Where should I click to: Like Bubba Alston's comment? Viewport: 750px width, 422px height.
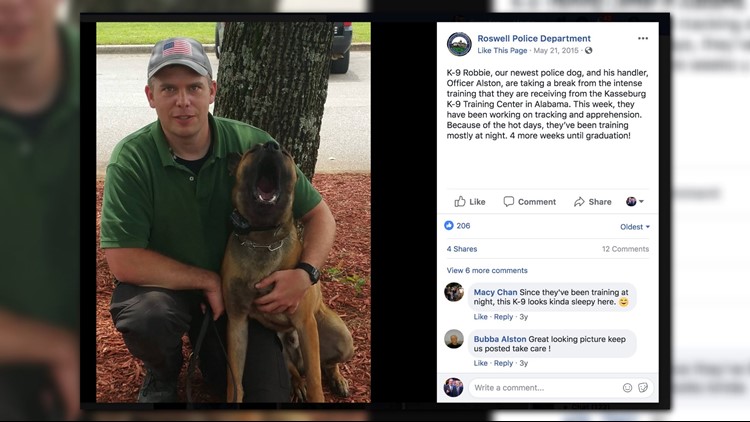coord(480,363)
